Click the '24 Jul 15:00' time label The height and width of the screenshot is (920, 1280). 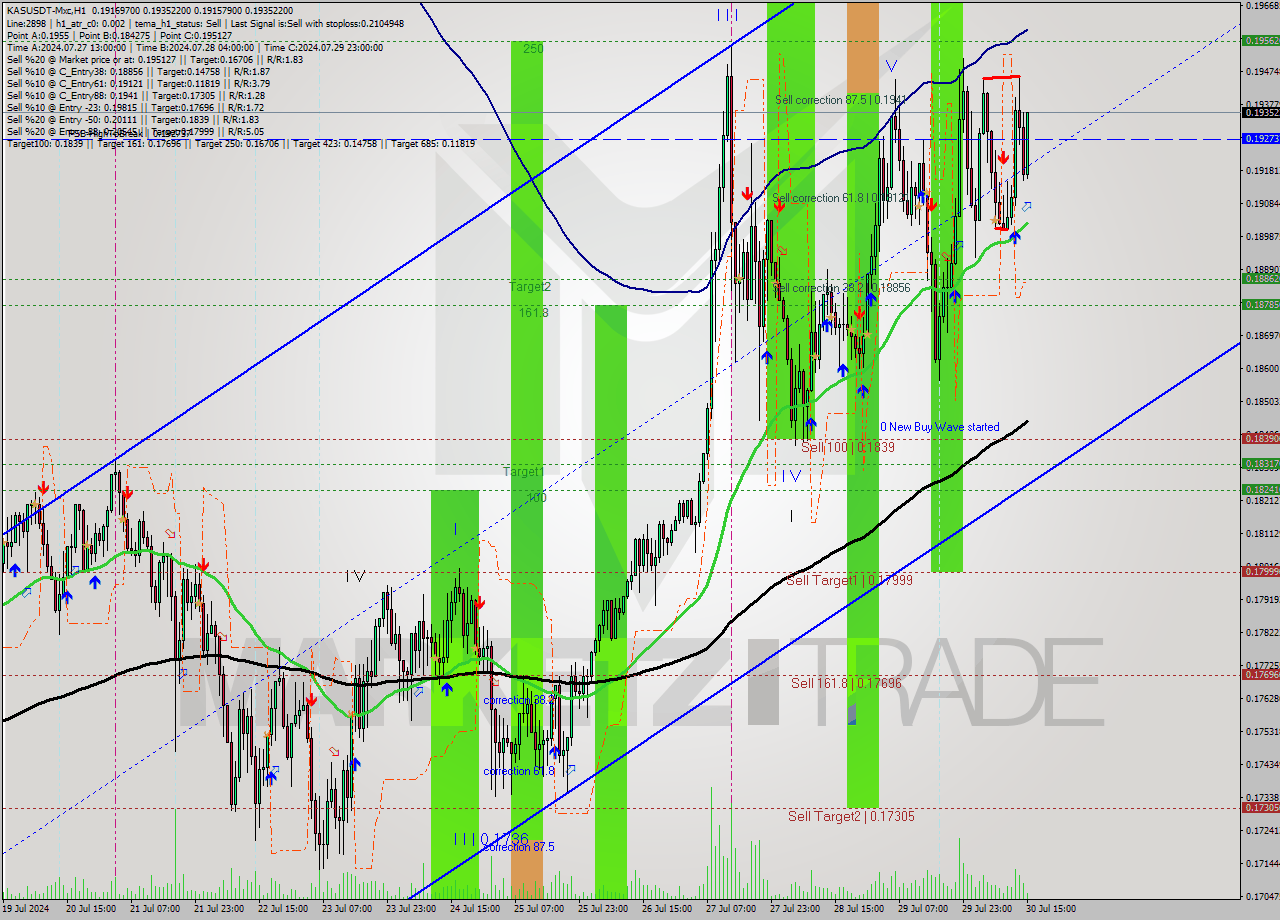[x=475, y=909]
